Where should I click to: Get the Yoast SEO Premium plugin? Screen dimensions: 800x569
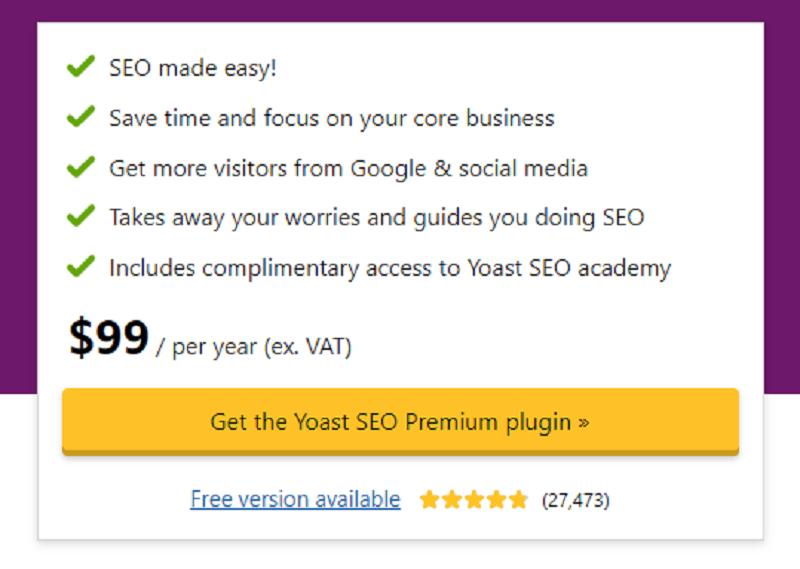click(x=401, y=422)
